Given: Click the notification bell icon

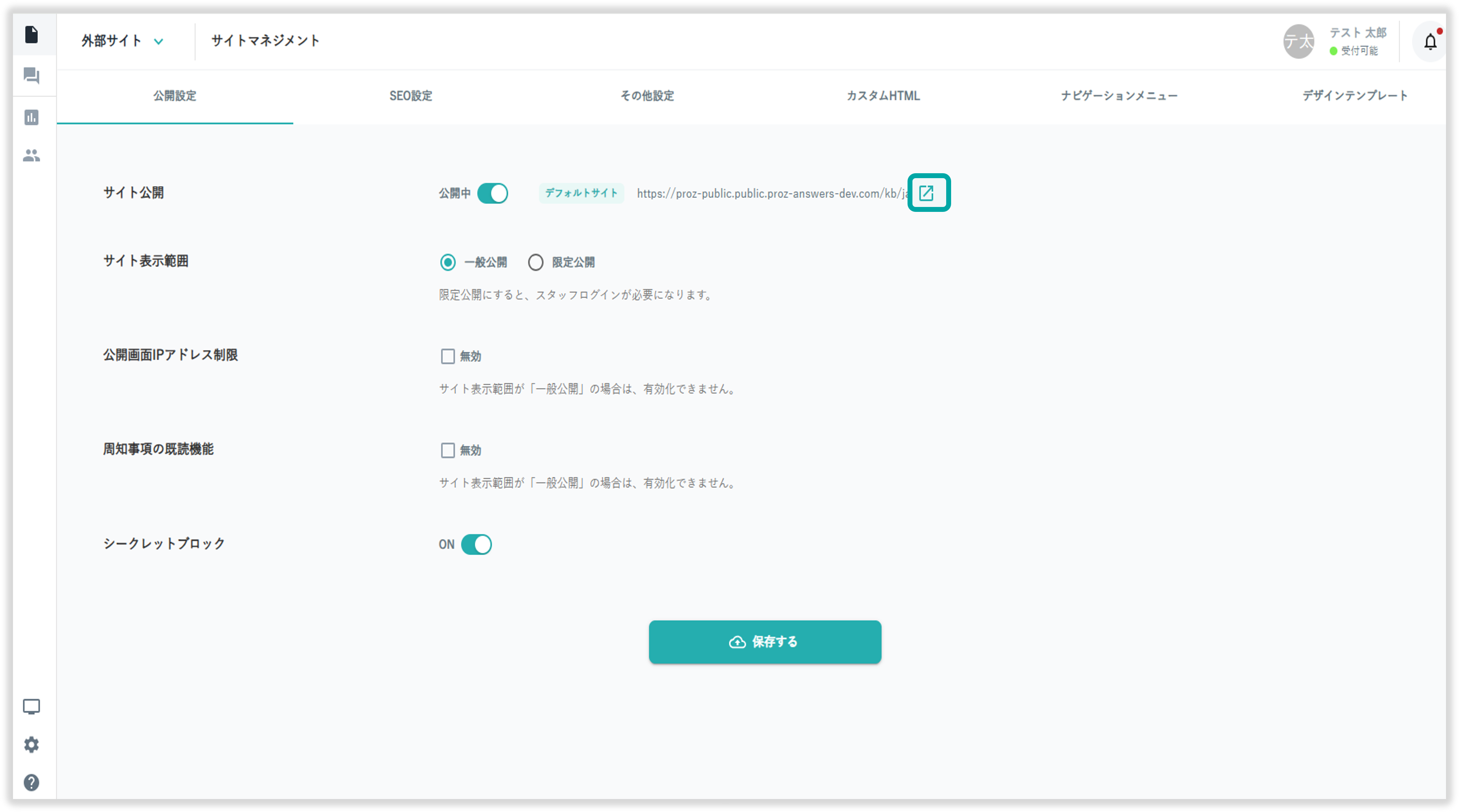Looking at the screenshot, I should (1430, 41).
